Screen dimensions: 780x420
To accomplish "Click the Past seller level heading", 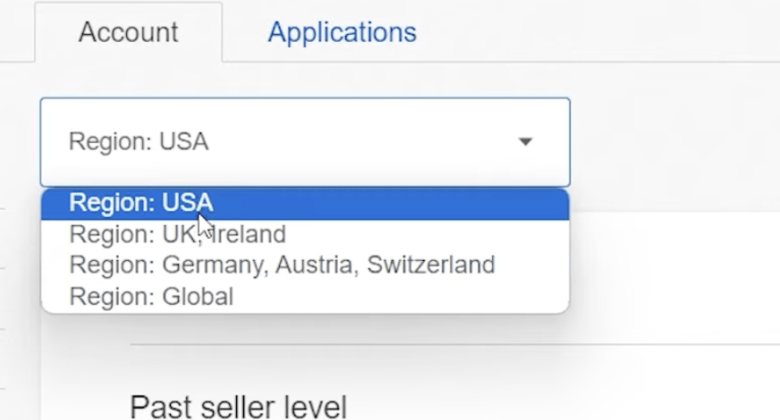I will click(x=238, y=406).
